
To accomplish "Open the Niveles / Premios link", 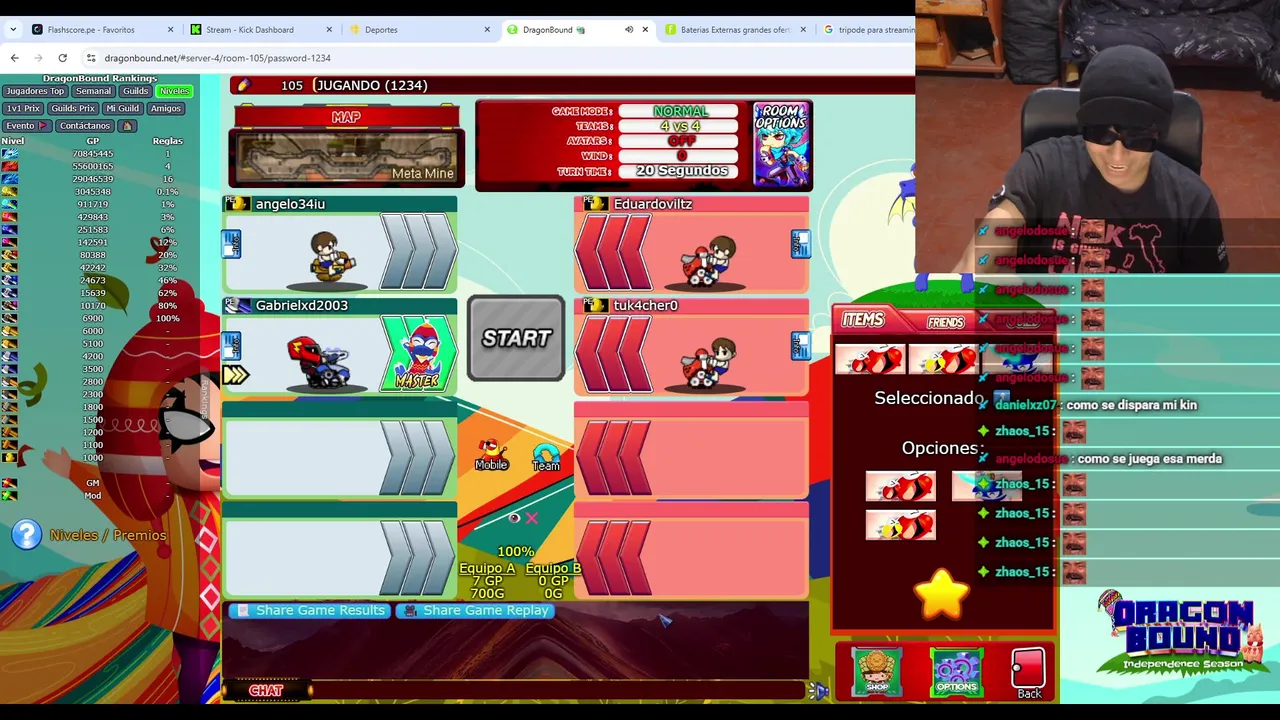I will point(108,535).
